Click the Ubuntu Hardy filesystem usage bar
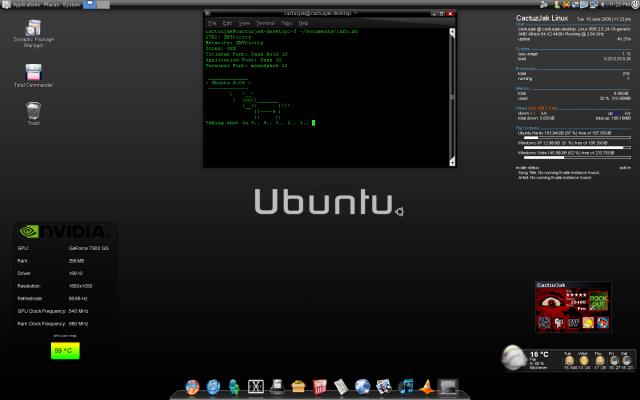Viewport: 640px width, 400px height. [x=577, y=138]
